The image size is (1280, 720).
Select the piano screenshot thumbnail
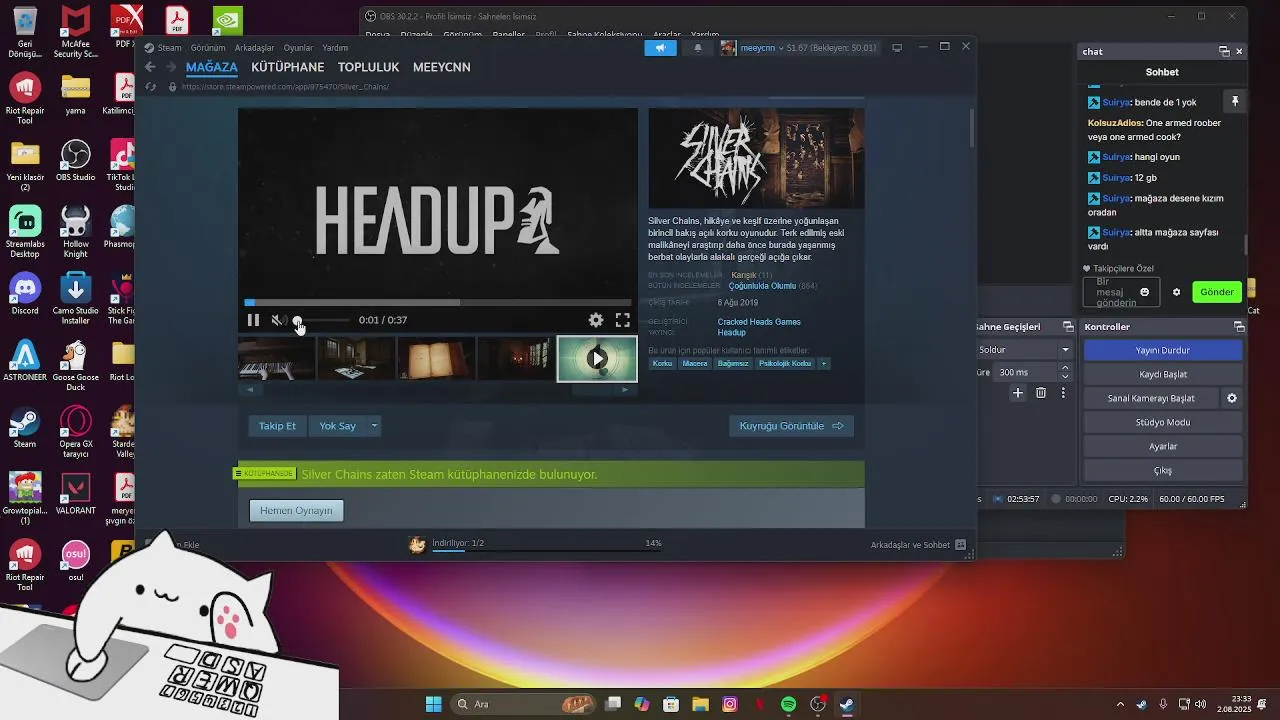point(277,359)
